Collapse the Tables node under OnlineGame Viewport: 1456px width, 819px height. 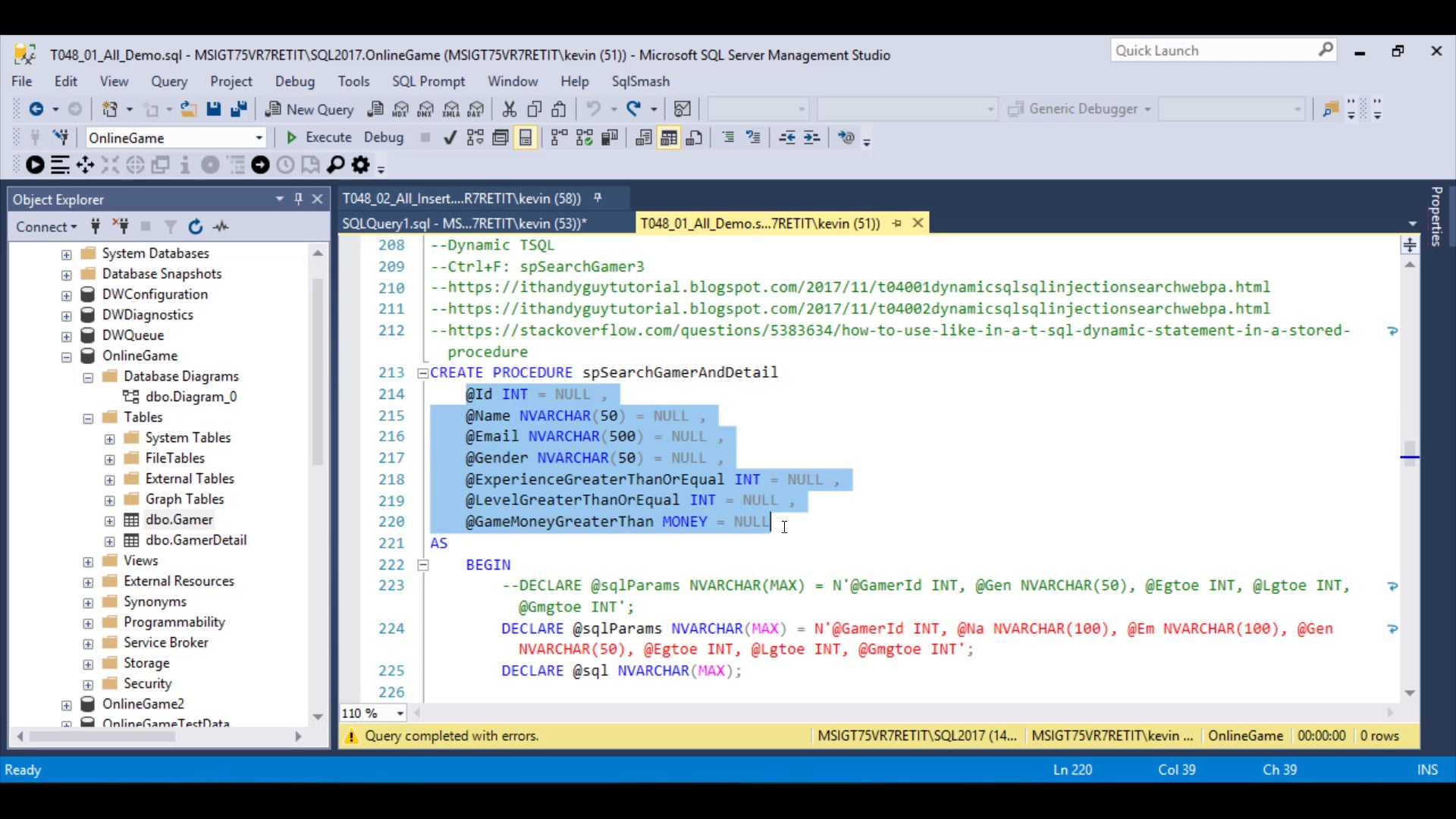[x=87, y=417]
